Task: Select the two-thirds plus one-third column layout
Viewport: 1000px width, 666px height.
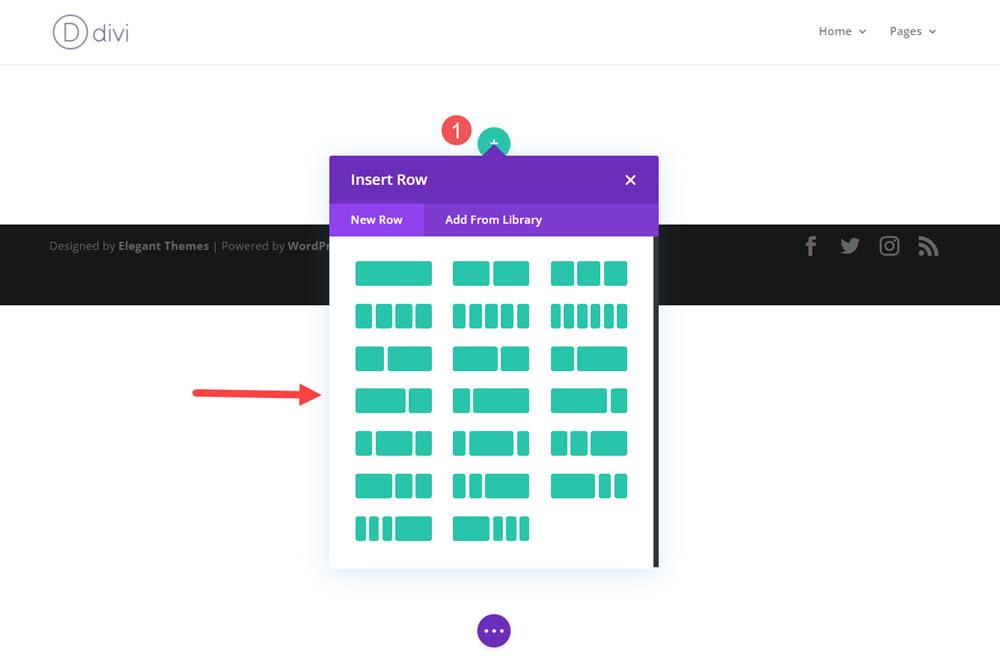Action: [490, 358]
